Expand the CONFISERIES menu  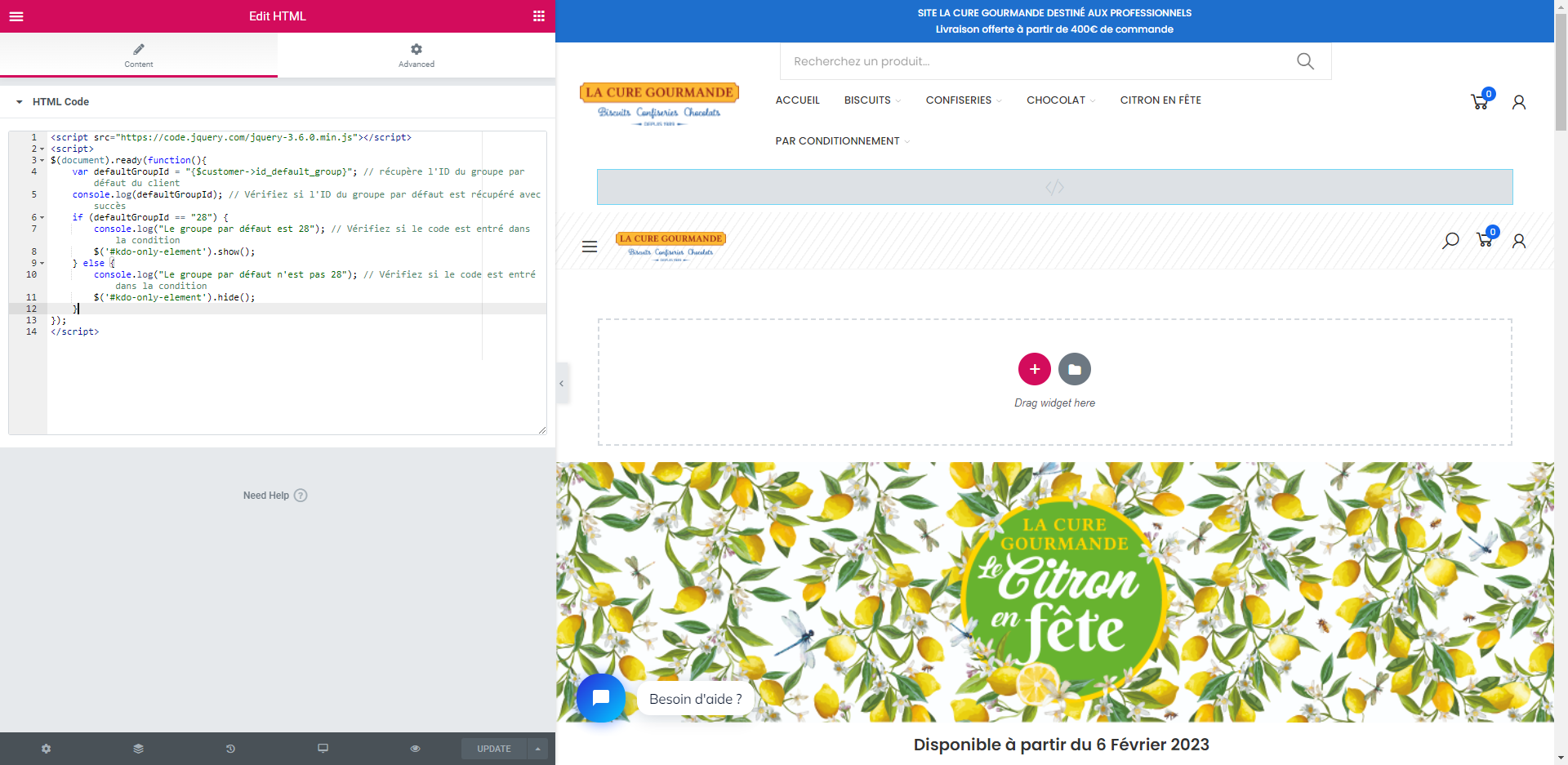tap(964, 100)
